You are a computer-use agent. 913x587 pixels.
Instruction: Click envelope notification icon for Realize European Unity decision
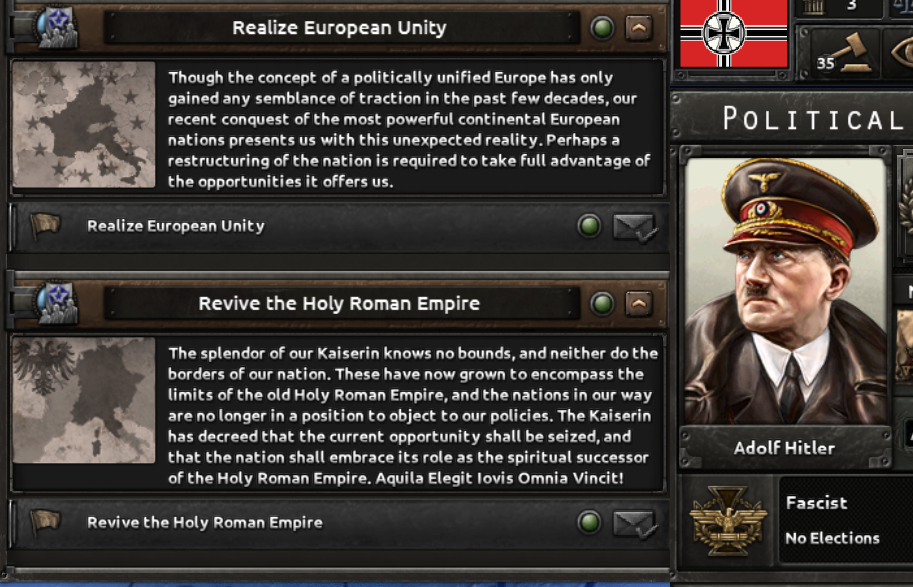coord(635,227)
